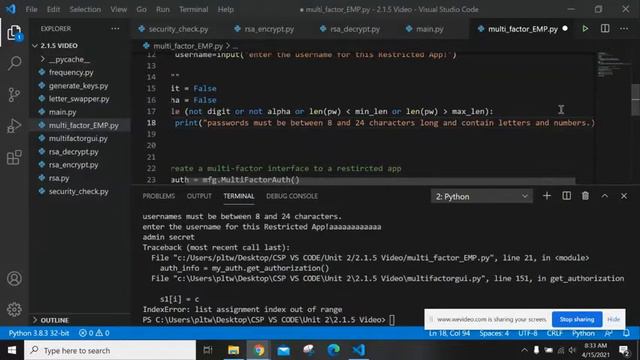Click Ln 18, Col 94 status entry
The height and width of the screenshot is (360, 640).
point(449,333)
